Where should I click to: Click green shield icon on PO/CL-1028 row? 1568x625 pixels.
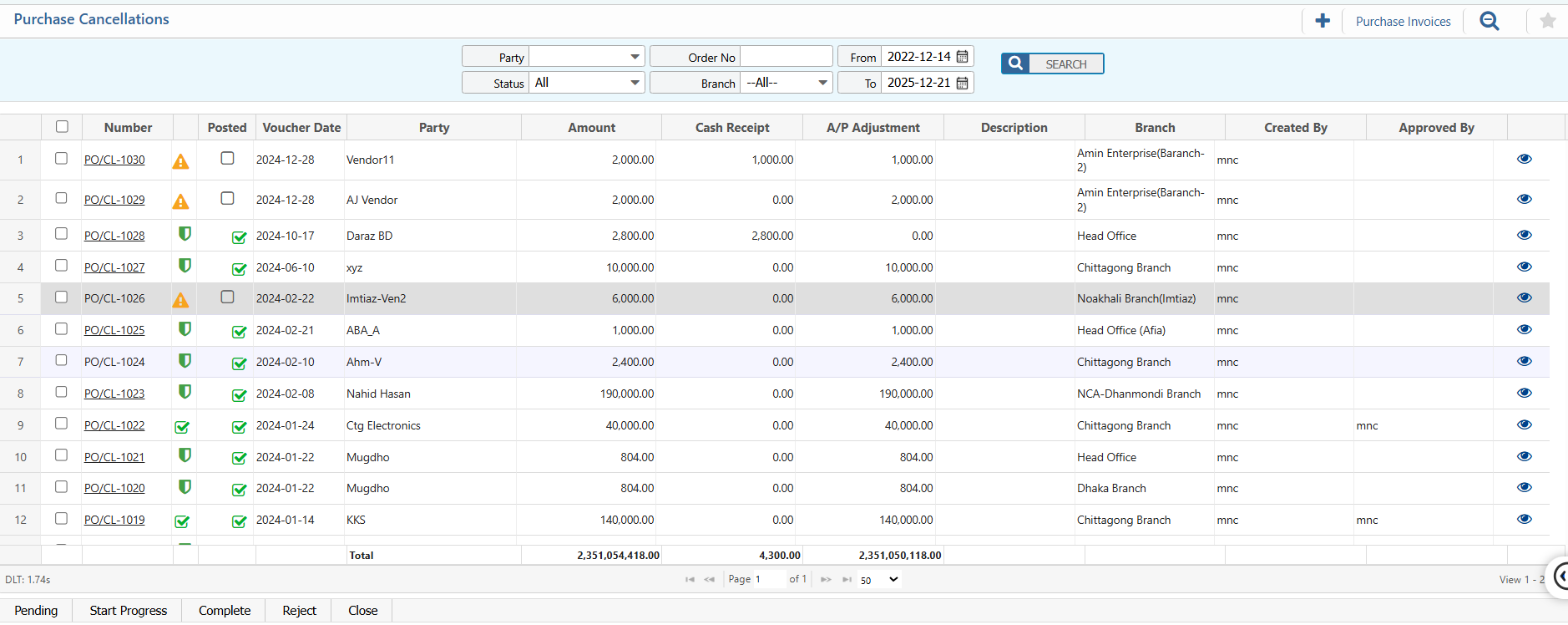point(185,234)
